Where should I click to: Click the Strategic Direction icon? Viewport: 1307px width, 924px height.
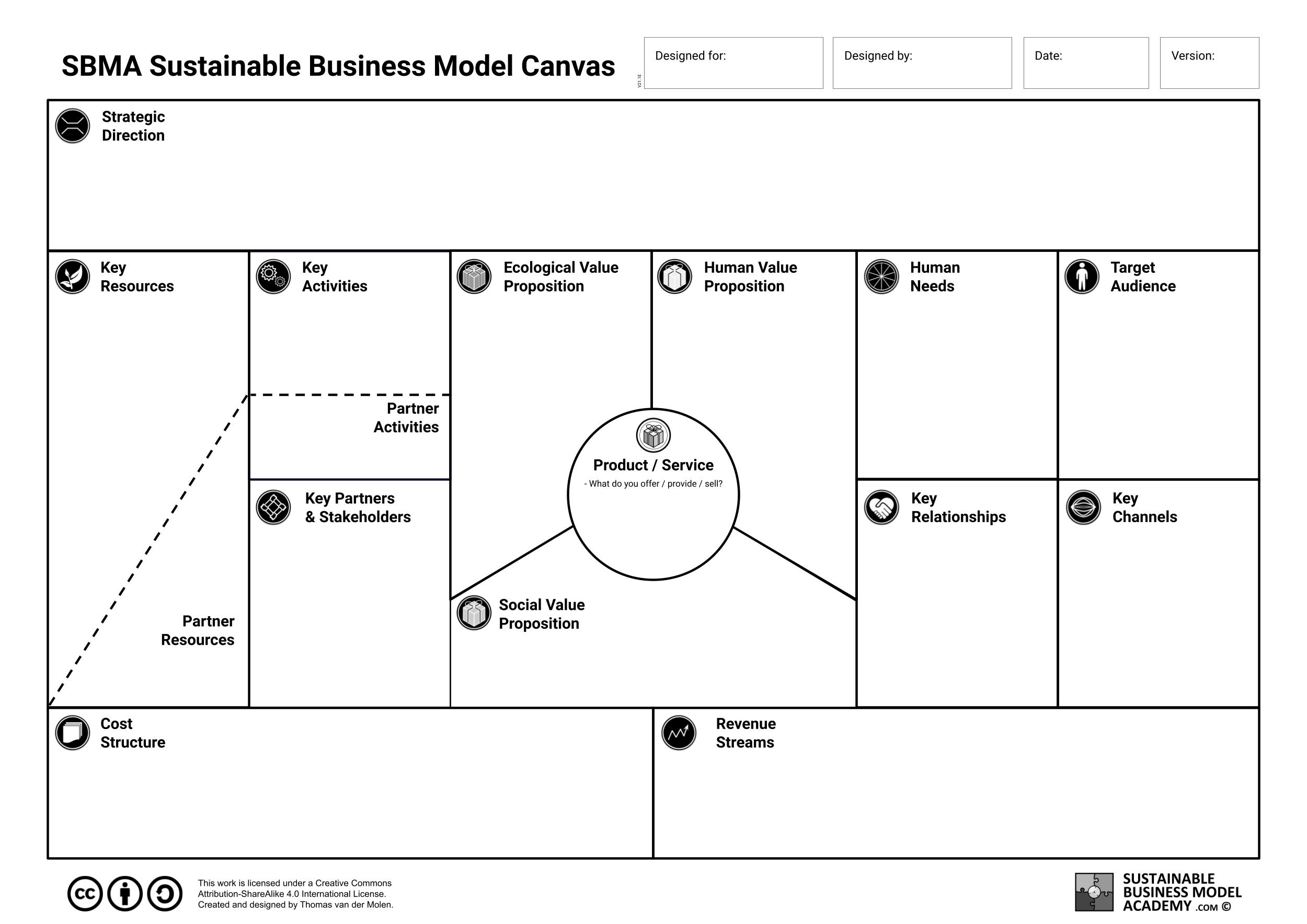72,126
